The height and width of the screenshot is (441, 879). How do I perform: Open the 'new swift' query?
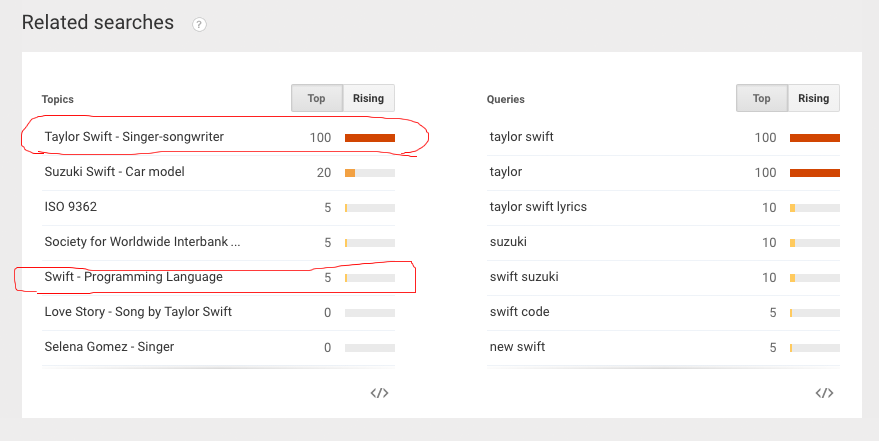(517, 347)
